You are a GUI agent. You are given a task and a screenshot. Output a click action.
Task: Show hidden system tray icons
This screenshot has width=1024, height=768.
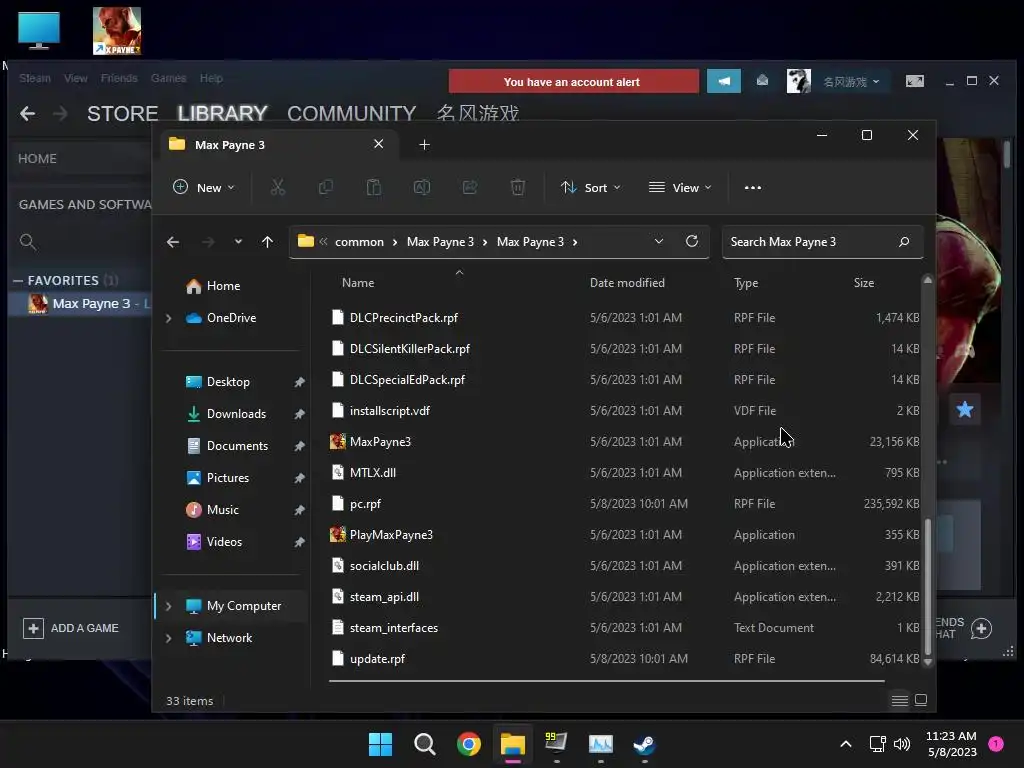845,744
